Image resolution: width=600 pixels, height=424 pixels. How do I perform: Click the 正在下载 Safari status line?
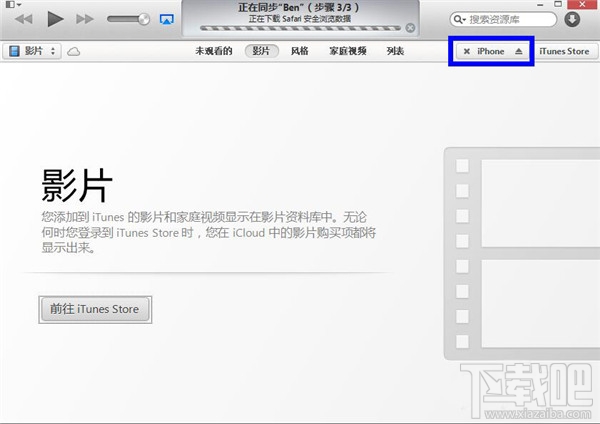tap(300, 18)
